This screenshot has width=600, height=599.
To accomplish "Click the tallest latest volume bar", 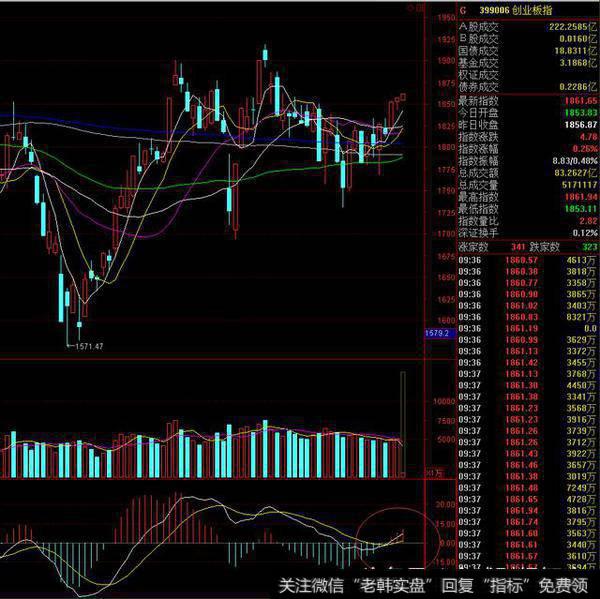I will 403,424.
